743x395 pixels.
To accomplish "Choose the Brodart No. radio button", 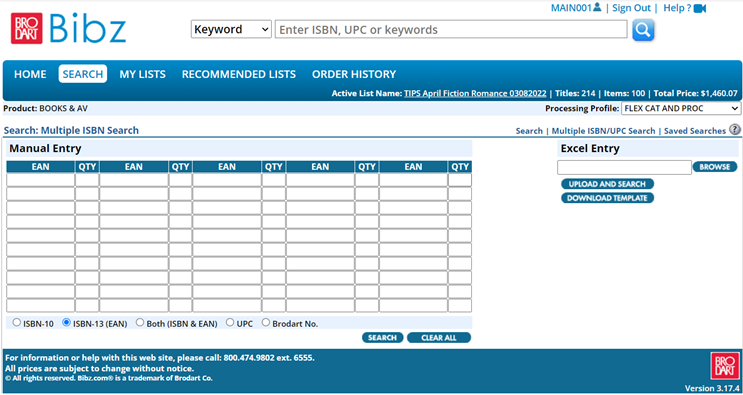I will tap(266, 323).
